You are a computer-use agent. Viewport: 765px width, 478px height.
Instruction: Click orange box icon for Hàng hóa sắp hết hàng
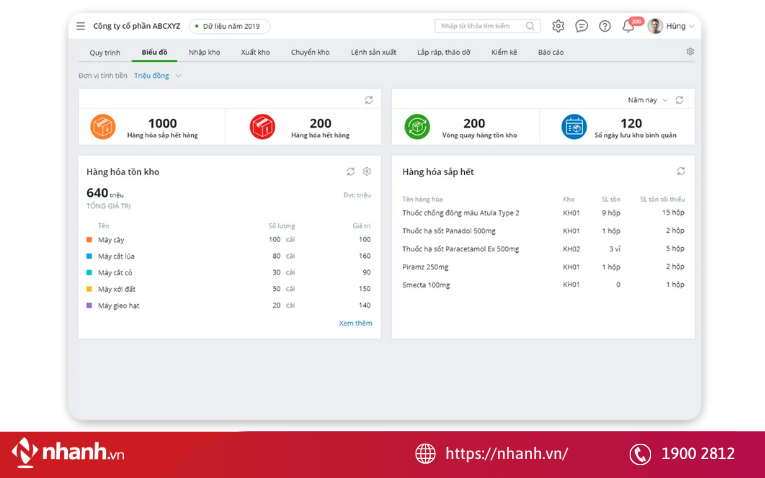pos(103,127)
